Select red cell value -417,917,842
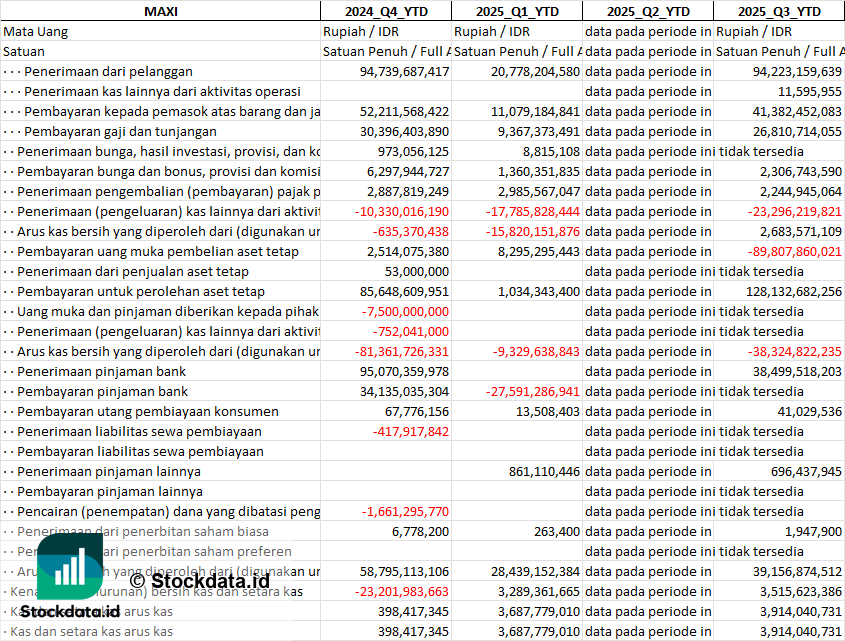845x641 pixels. (x=411, y=430)
